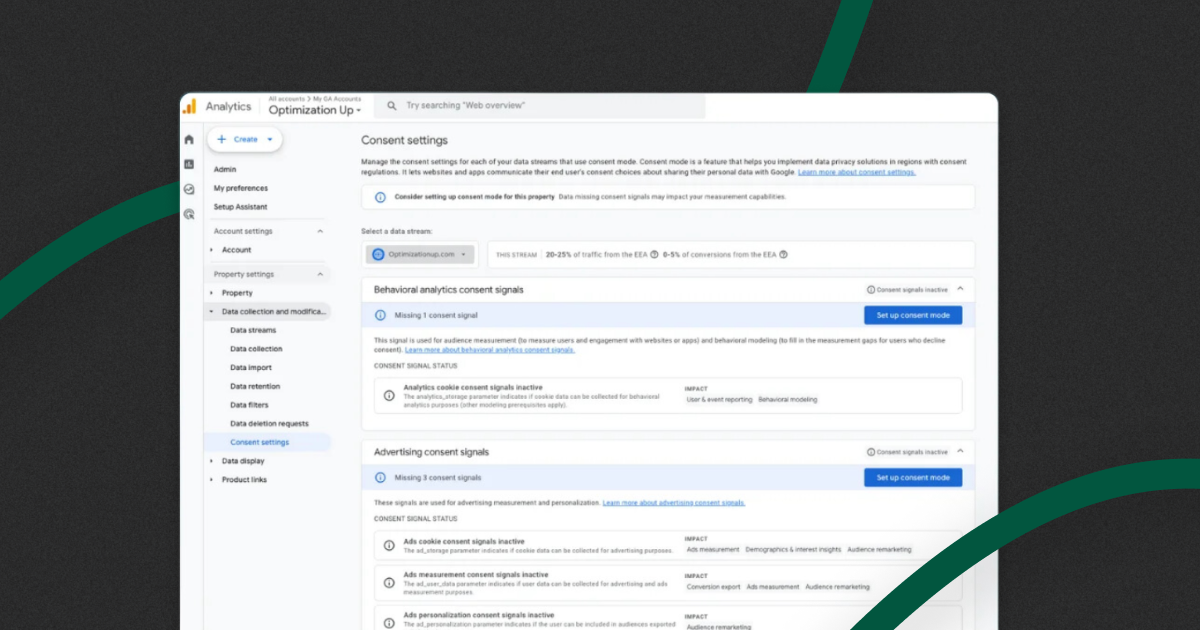Open Setup Assistant in the left menu
The image size is (1200, 630).
point(241,207)
